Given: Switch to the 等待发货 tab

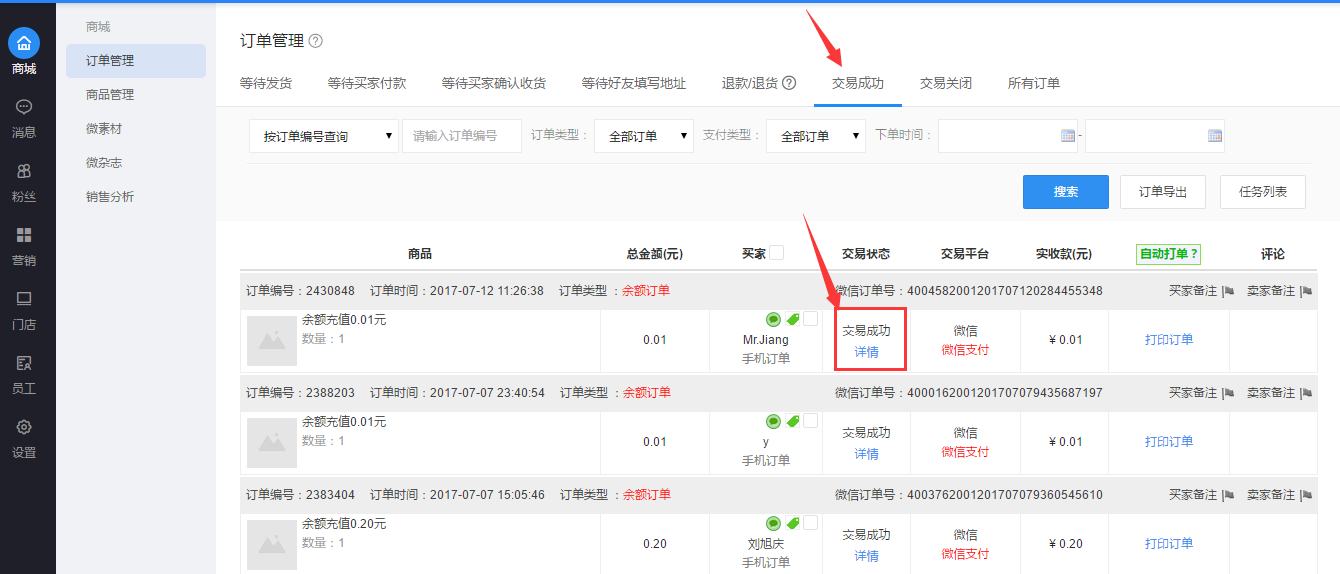Looking at the screenshot, I should pyautogui.click(x=266, y=83).
